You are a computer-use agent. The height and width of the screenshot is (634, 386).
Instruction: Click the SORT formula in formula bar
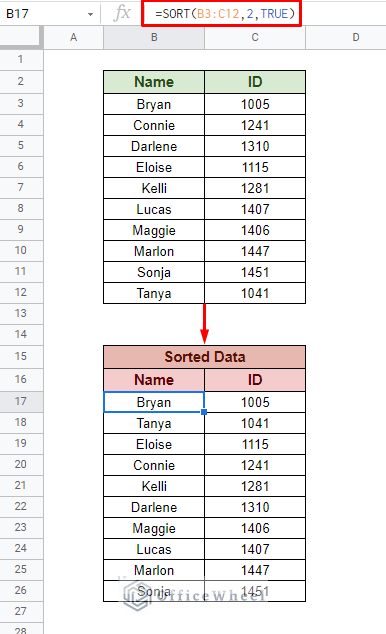(x=225, y=14)
